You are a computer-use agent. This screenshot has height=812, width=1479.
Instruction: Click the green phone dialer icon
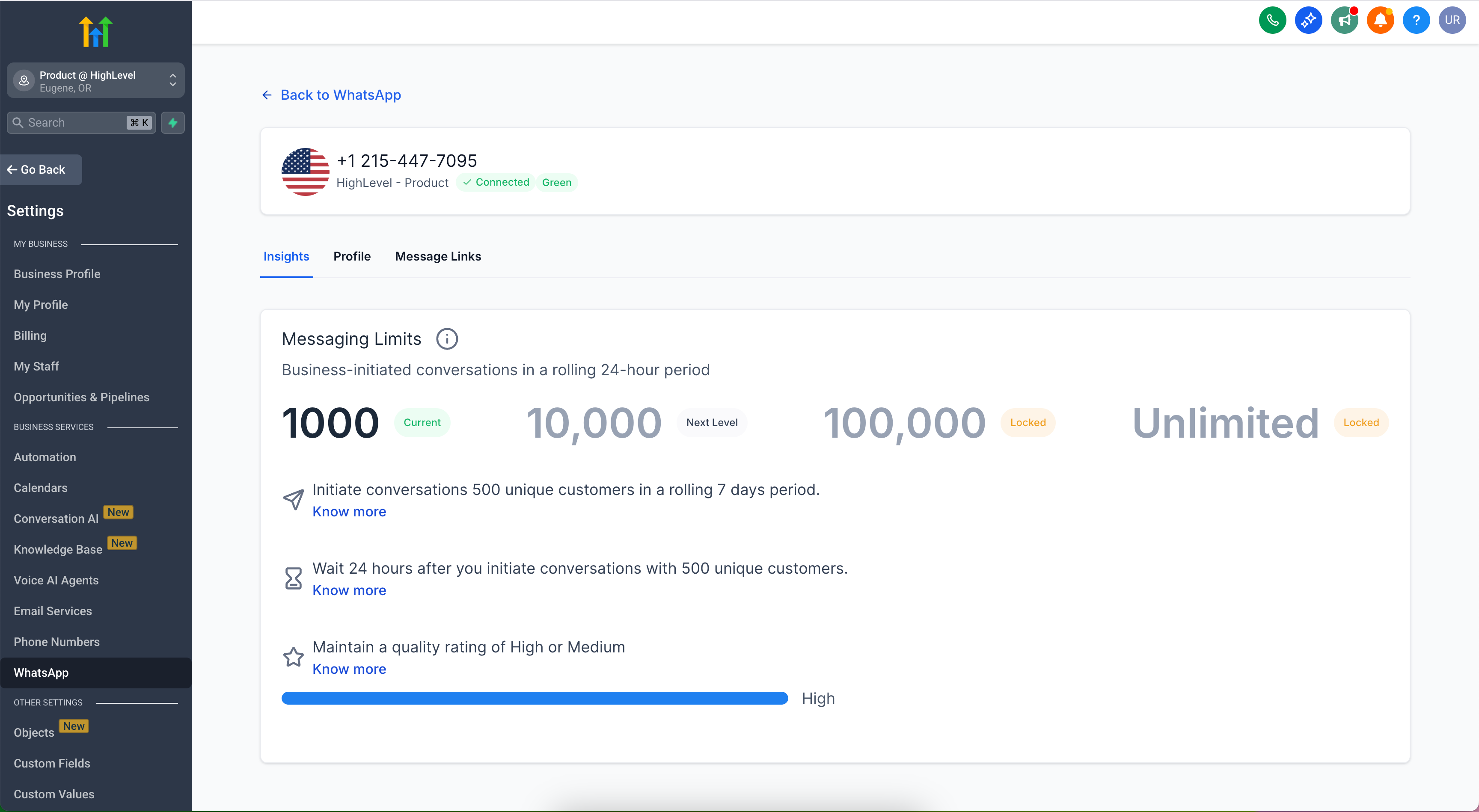1272,20
